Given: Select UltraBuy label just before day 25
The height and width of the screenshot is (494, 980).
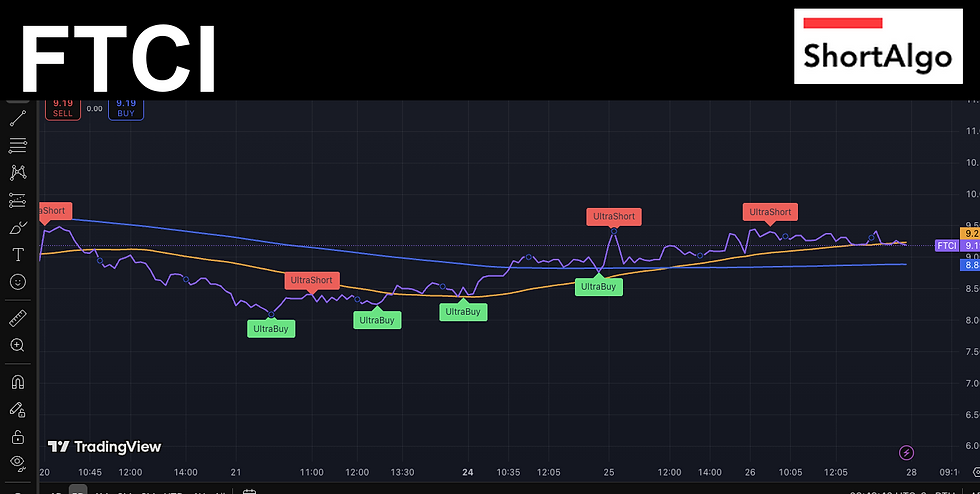Looking at the screenshot, I should [599, 287].
